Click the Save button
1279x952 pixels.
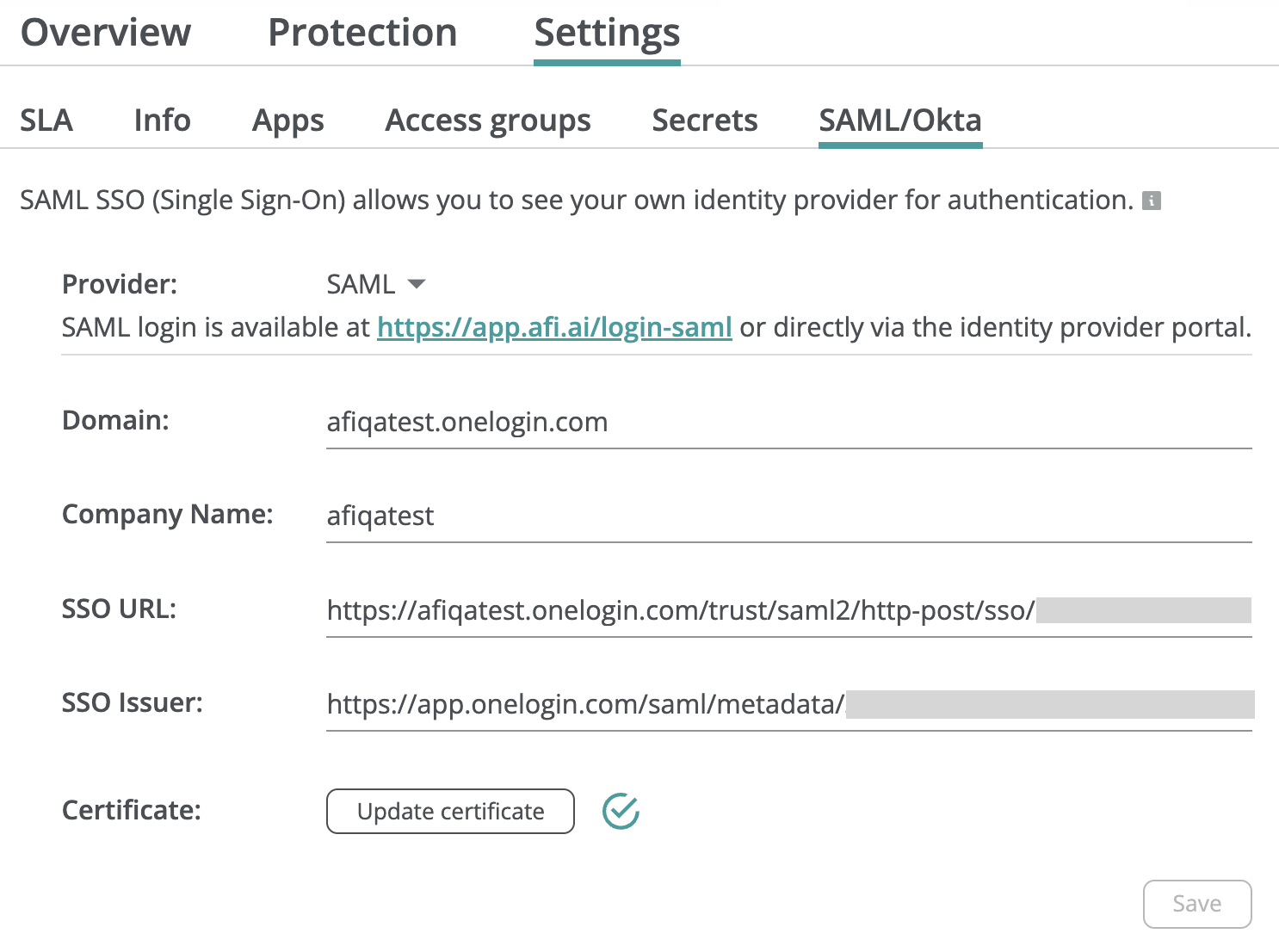click(x=1196, y=904)
